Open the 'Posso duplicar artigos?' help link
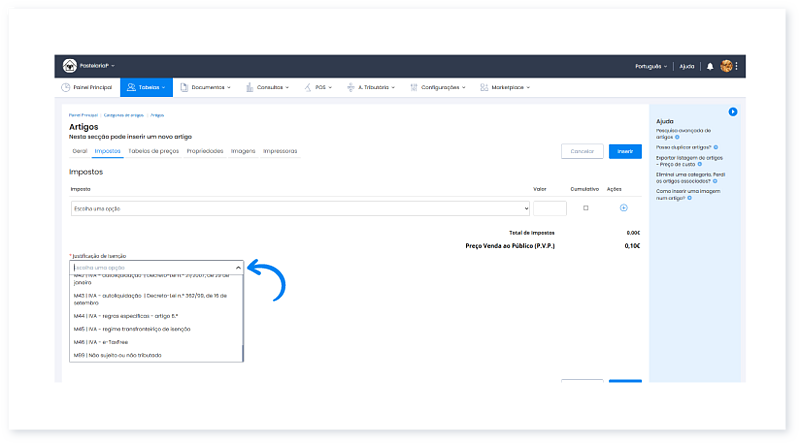The width and height of the screenshot is (800, 444). [x=683, y=145]
